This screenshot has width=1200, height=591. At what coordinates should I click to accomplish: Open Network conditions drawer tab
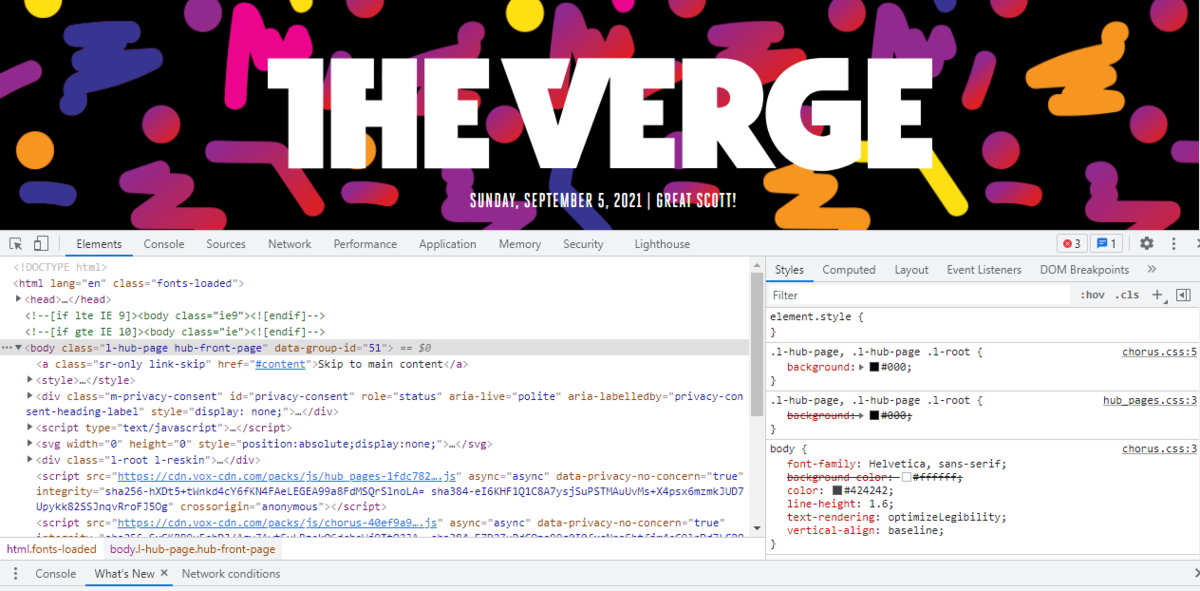[231, 574]
